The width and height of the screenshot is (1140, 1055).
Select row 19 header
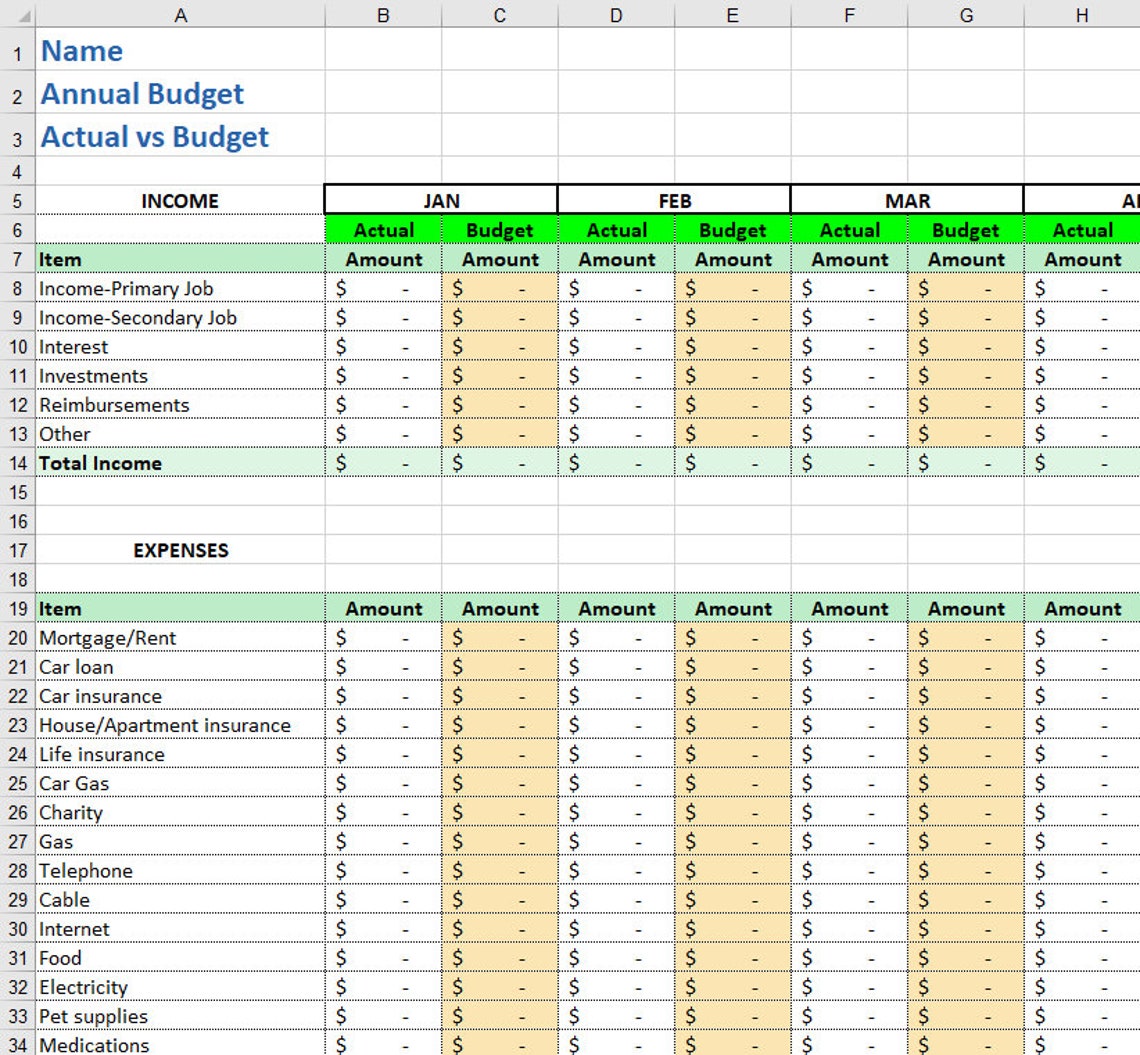point(17,608)
